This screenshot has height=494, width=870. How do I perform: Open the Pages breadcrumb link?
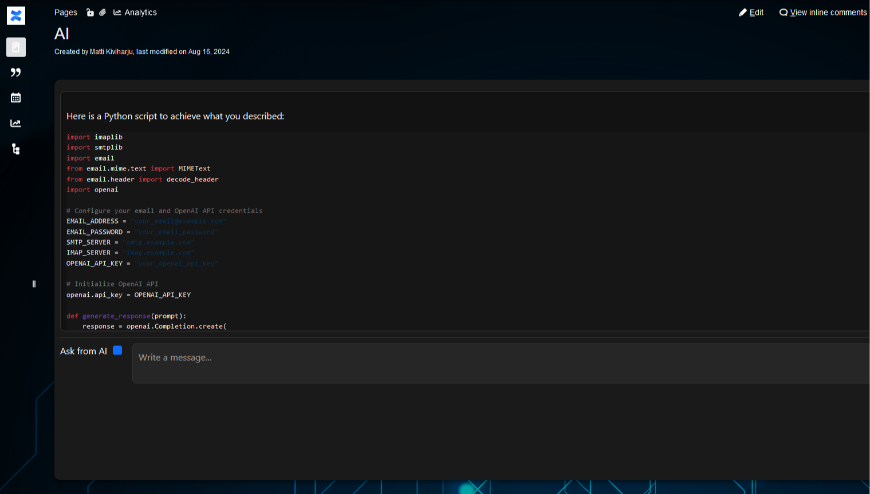pyautogui.click(x=65, y=12)
